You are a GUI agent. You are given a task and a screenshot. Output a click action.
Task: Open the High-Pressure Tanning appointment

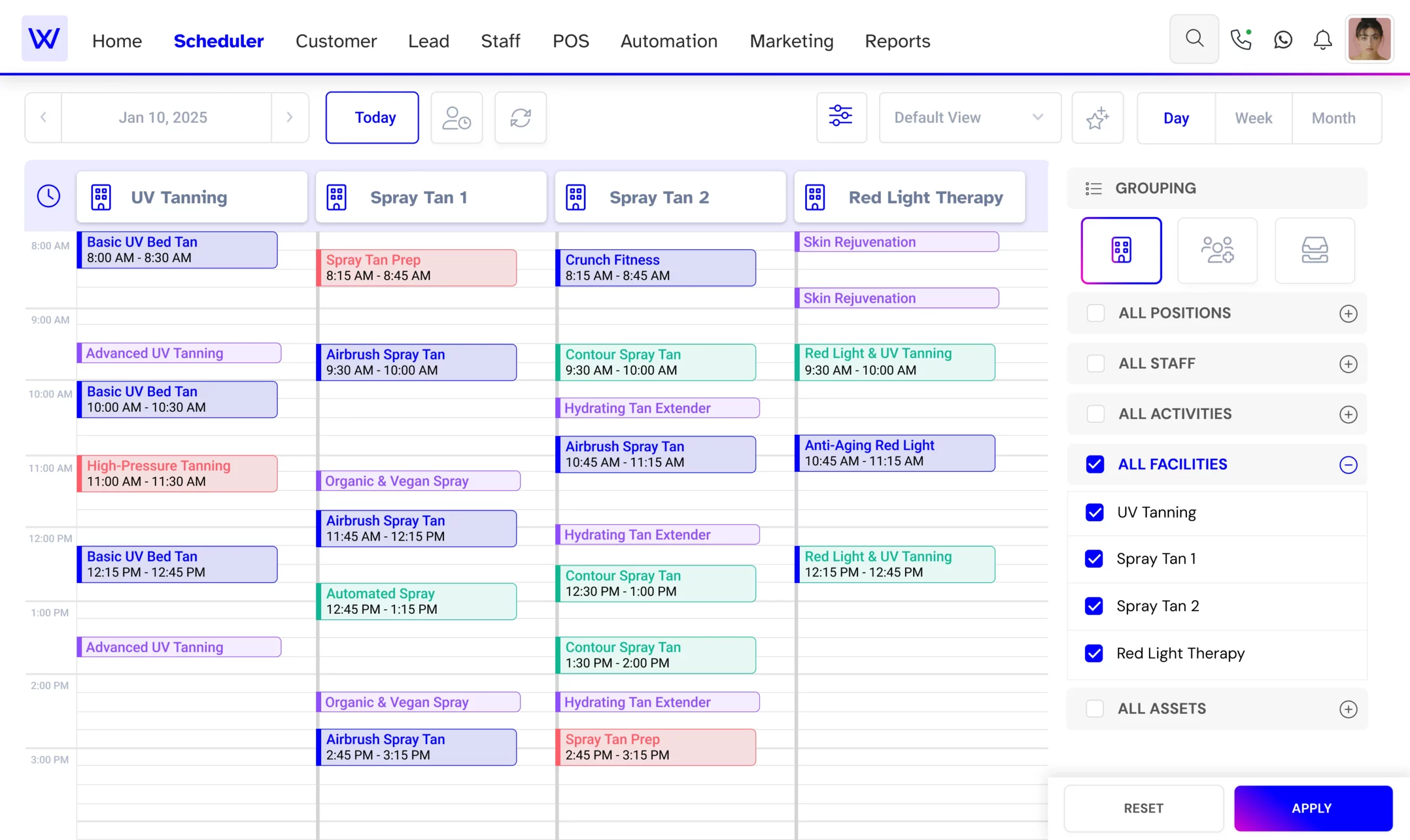177,473
